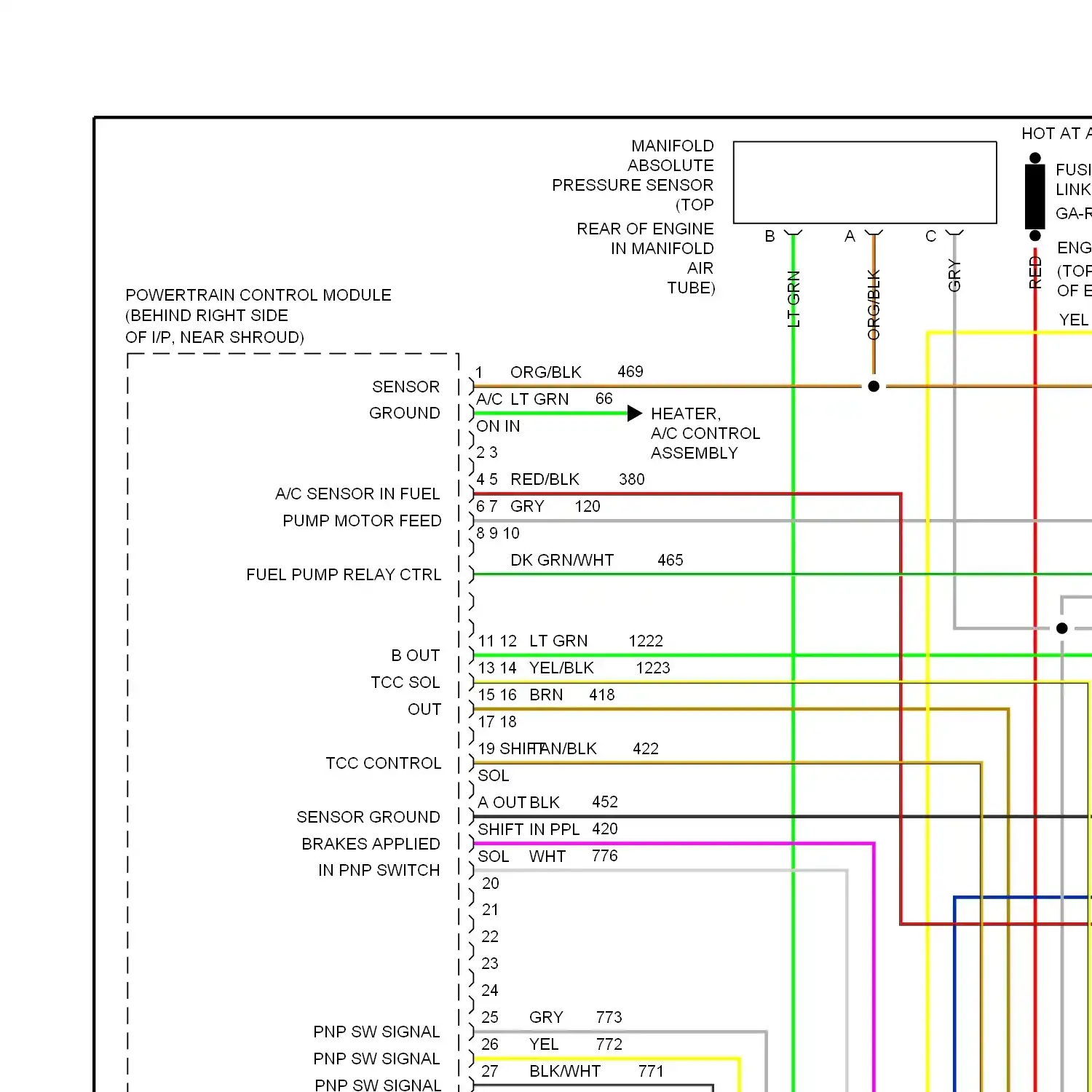Click circuit number 465

670,560
